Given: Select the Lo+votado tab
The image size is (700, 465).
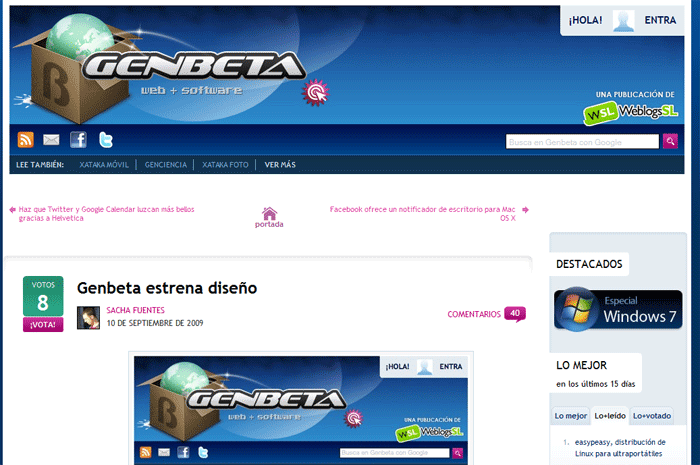Looking at the screenshot, I should (652, 416).
